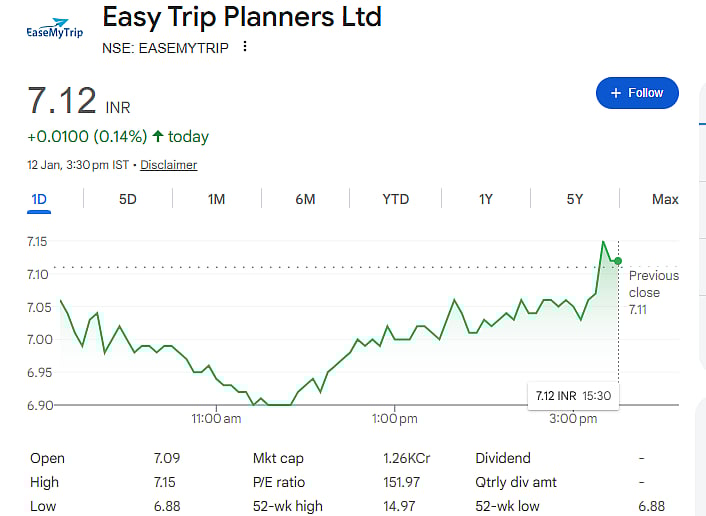Click the Mkt cap value 1.26KCr

click(x=407, y=458)
